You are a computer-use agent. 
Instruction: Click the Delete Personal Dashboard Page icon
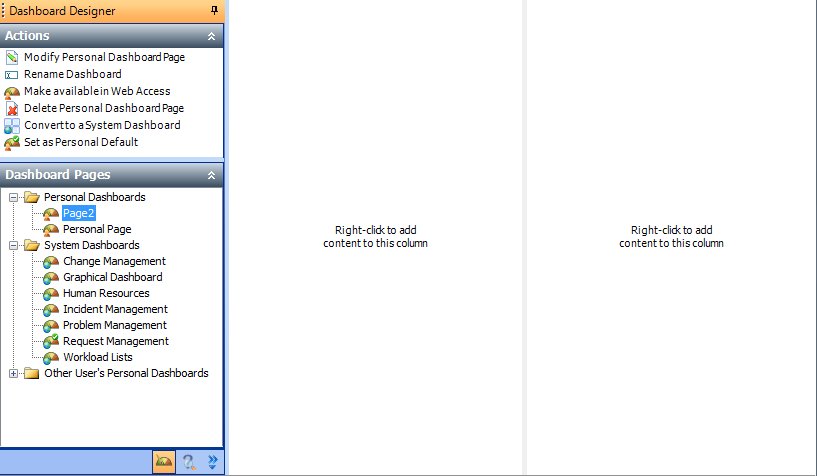[11, 108]
